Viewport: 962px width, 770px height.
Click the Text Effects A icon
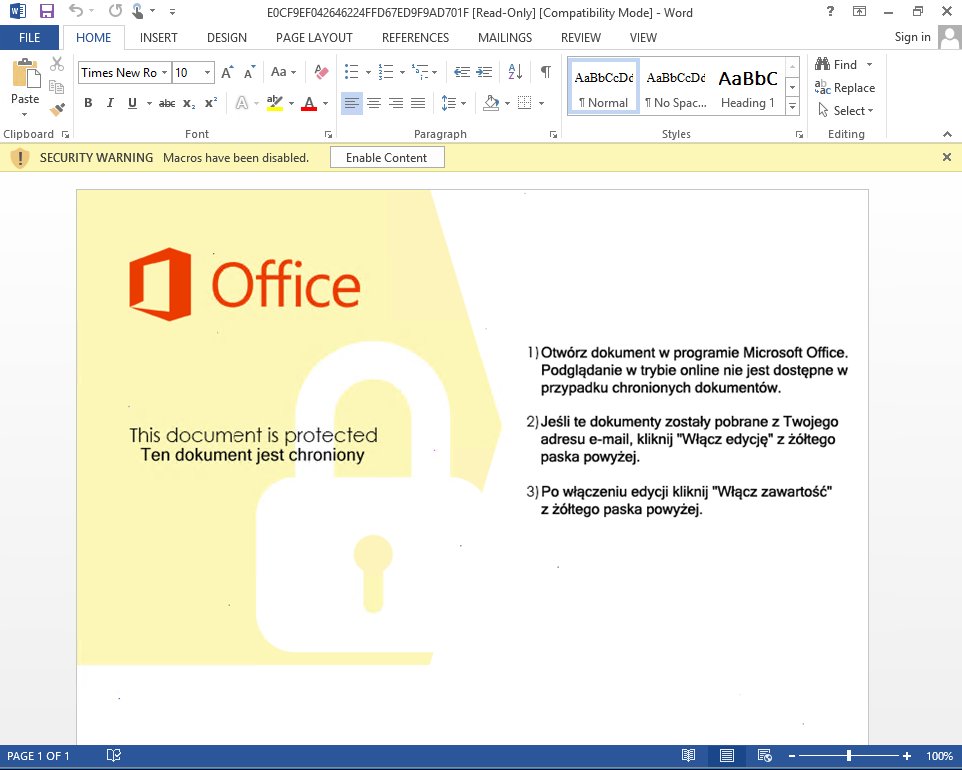coord(242,103)
